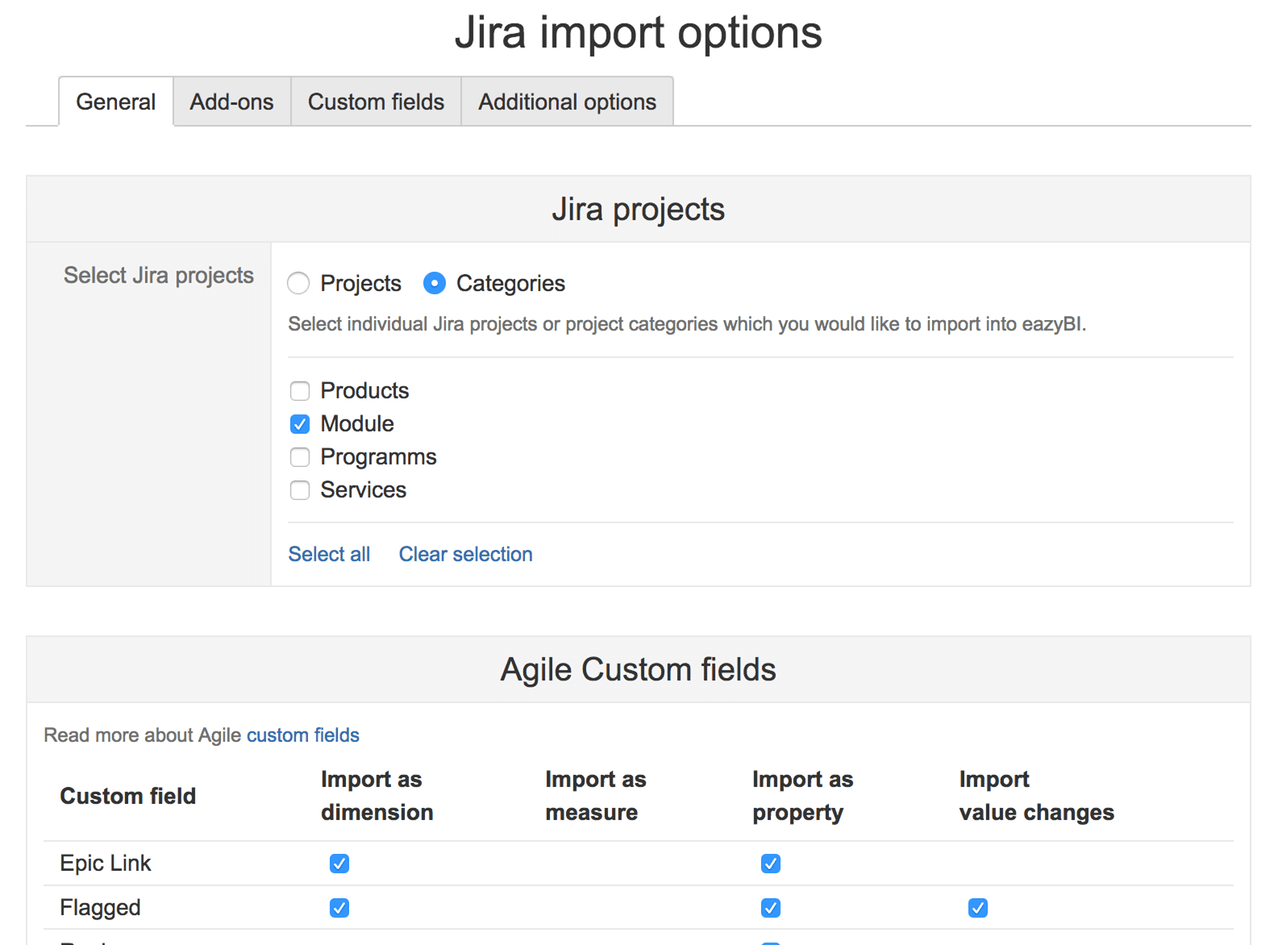
Task: Click the Custom field column header
Action: point(128,796)
